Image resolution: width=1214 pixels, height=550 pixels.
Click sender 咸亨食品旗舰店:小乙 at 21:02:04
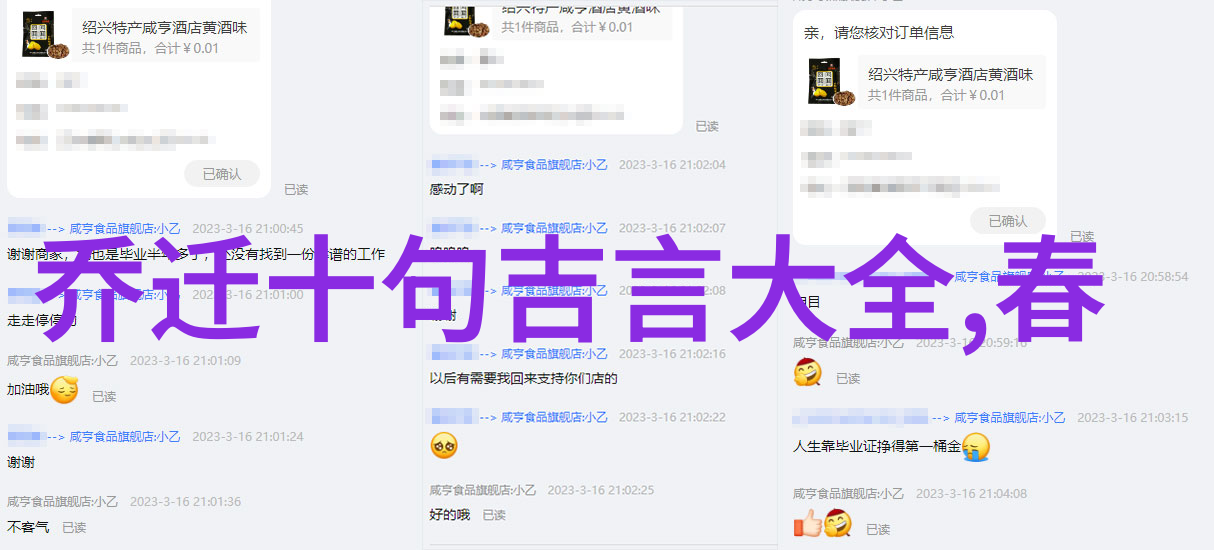[x=554, y=165]
